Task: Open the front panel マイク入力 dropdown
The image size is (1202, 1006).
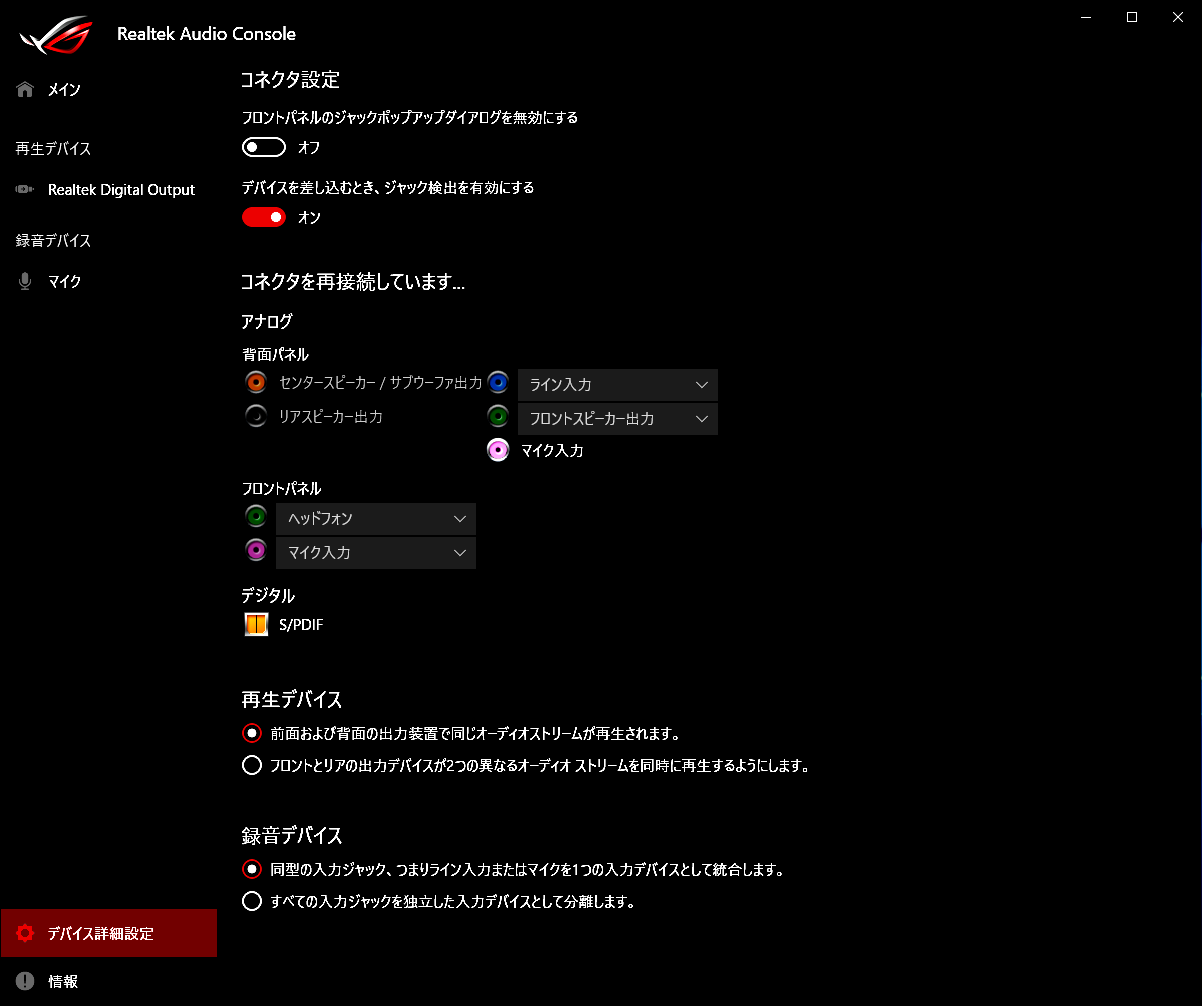Action: pos(376,552)
